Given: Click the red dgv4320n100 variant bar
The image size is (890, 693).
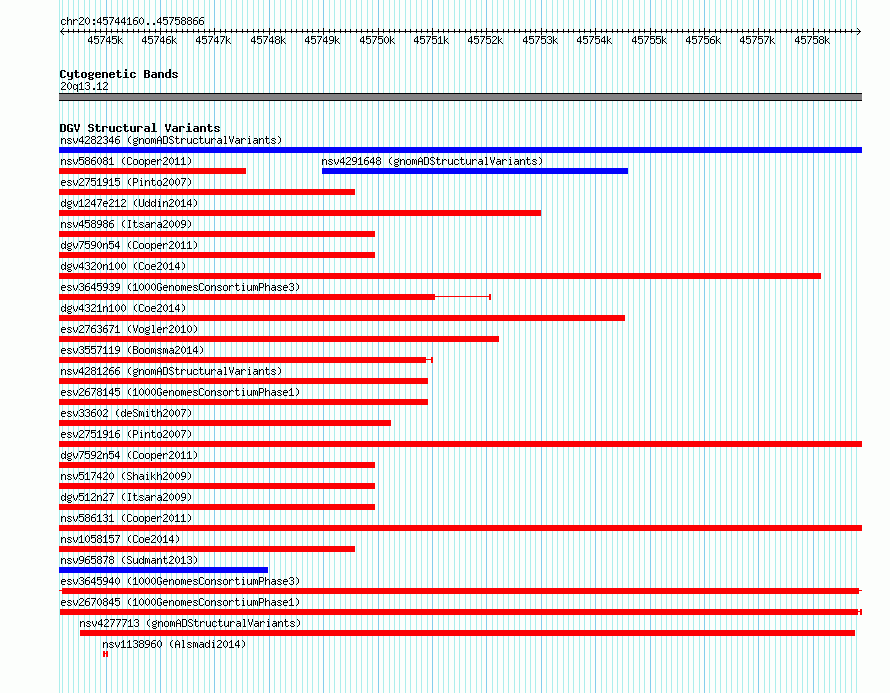Looking at the screenshot, I should (440, 276).
